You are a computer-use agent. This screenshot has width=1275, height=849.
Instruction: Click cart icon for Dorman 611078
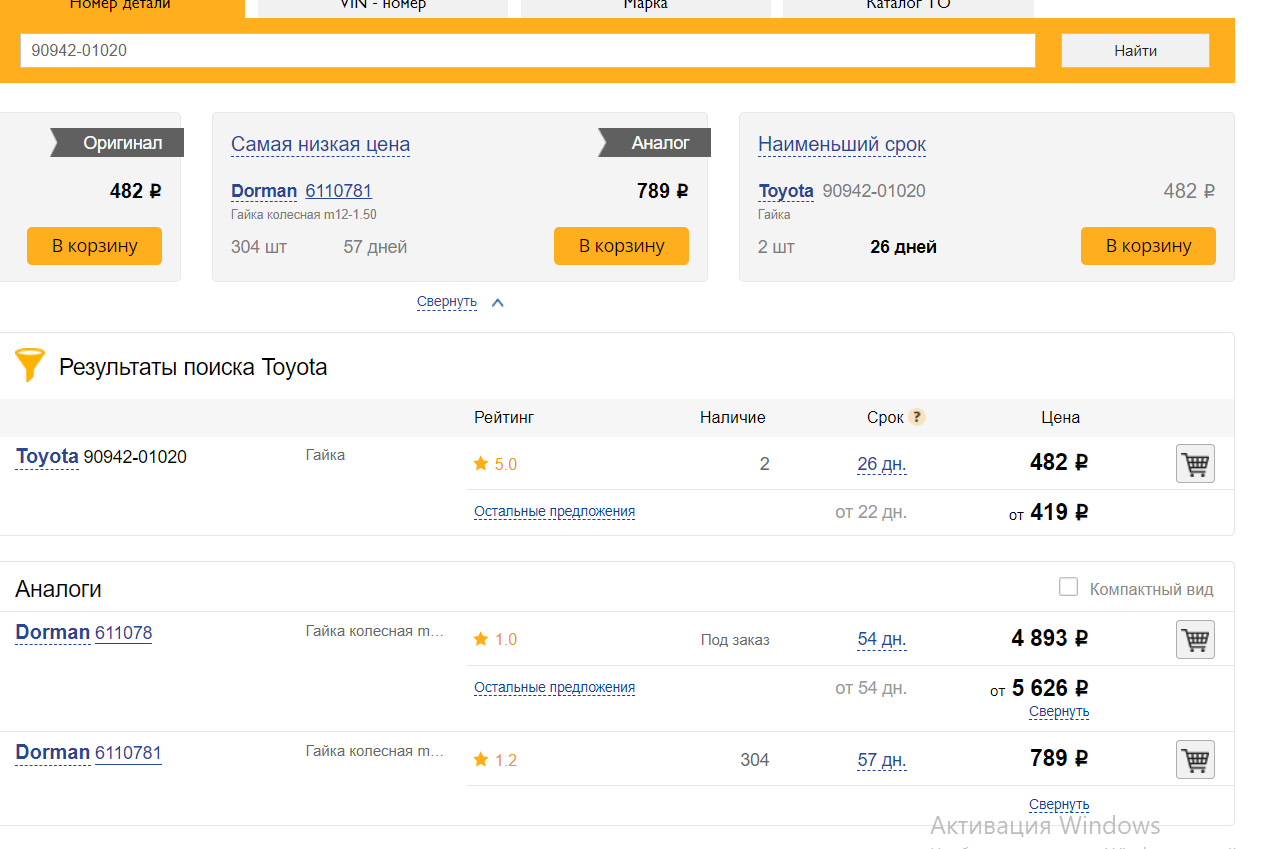pos(1195,640)
